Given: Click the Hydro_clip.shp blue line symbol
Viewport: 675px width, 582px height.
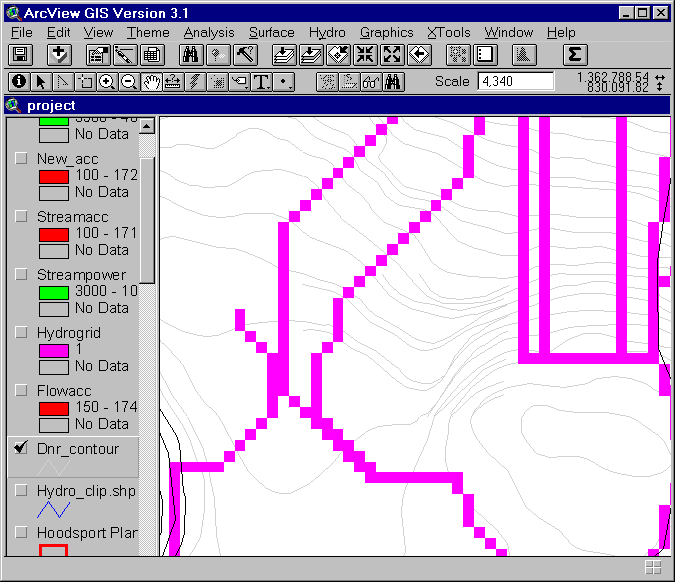Looking at the screenshot, I should click(54, 510).
